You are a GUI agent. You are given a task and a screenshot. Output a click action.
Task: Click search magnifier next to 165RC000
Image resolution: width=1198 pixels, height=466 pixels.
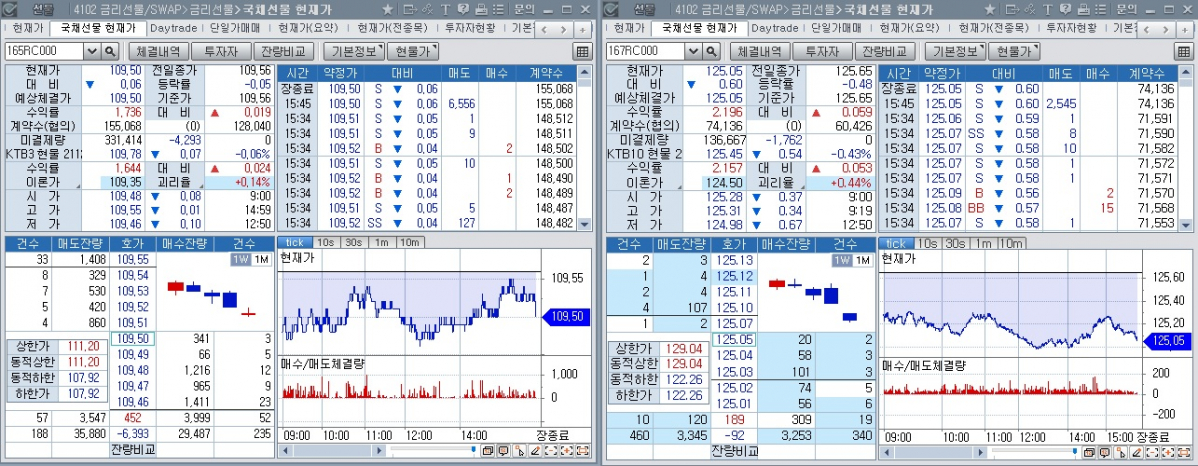tap(110, 51)
